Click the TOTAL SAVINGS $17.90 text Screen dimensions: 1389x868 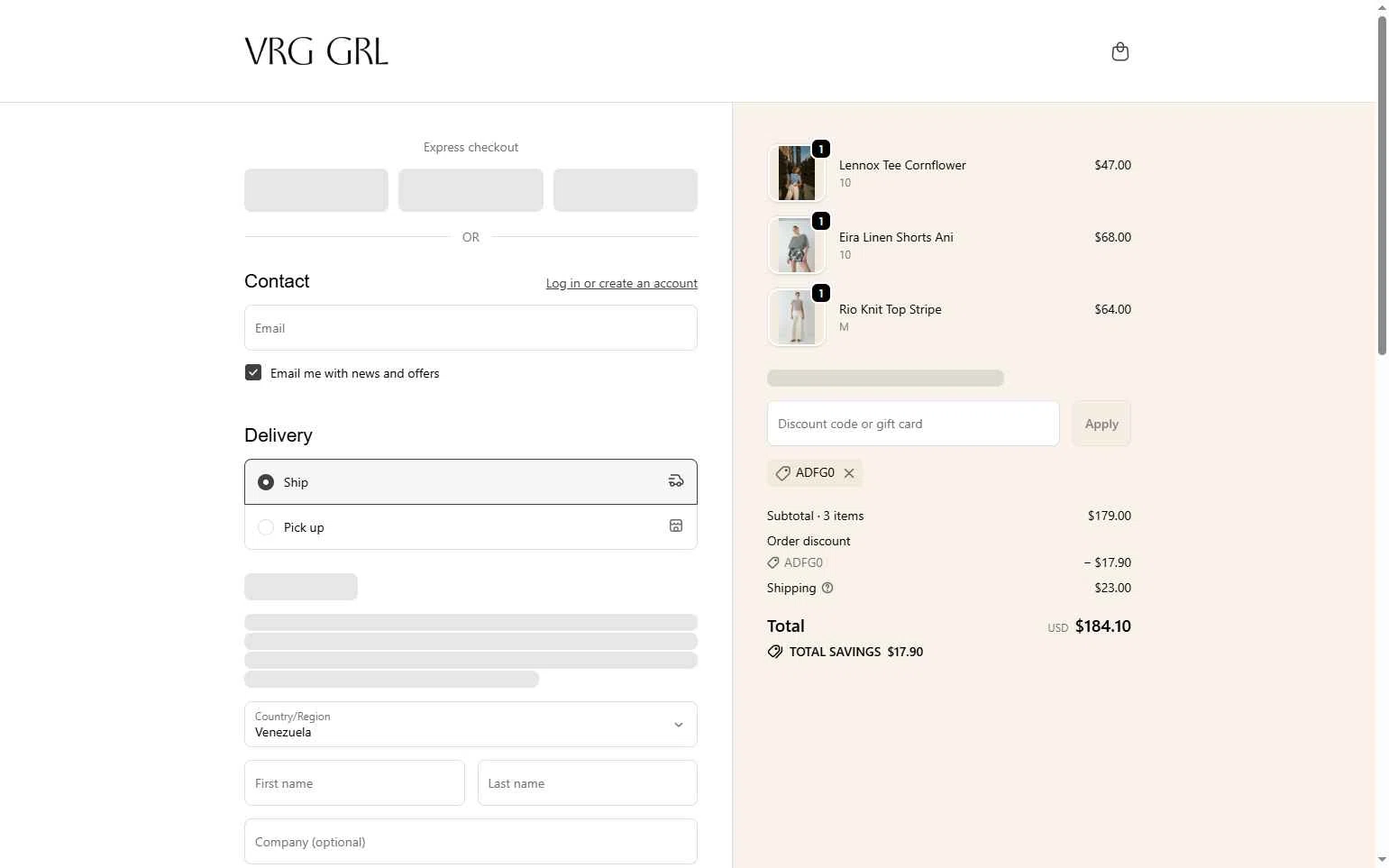point(856,652)
